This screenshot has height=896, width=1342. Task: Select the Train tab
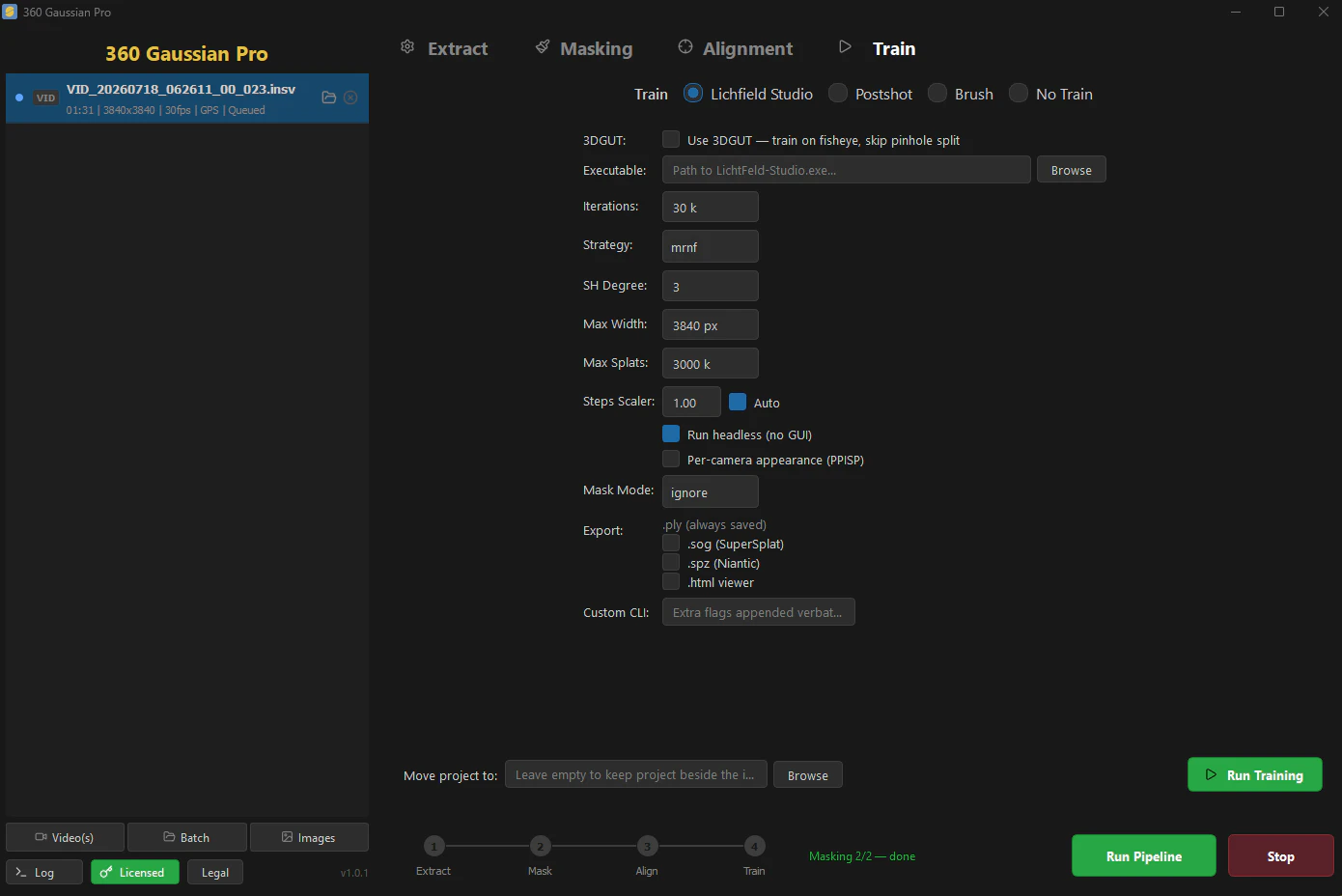[877, 48]
